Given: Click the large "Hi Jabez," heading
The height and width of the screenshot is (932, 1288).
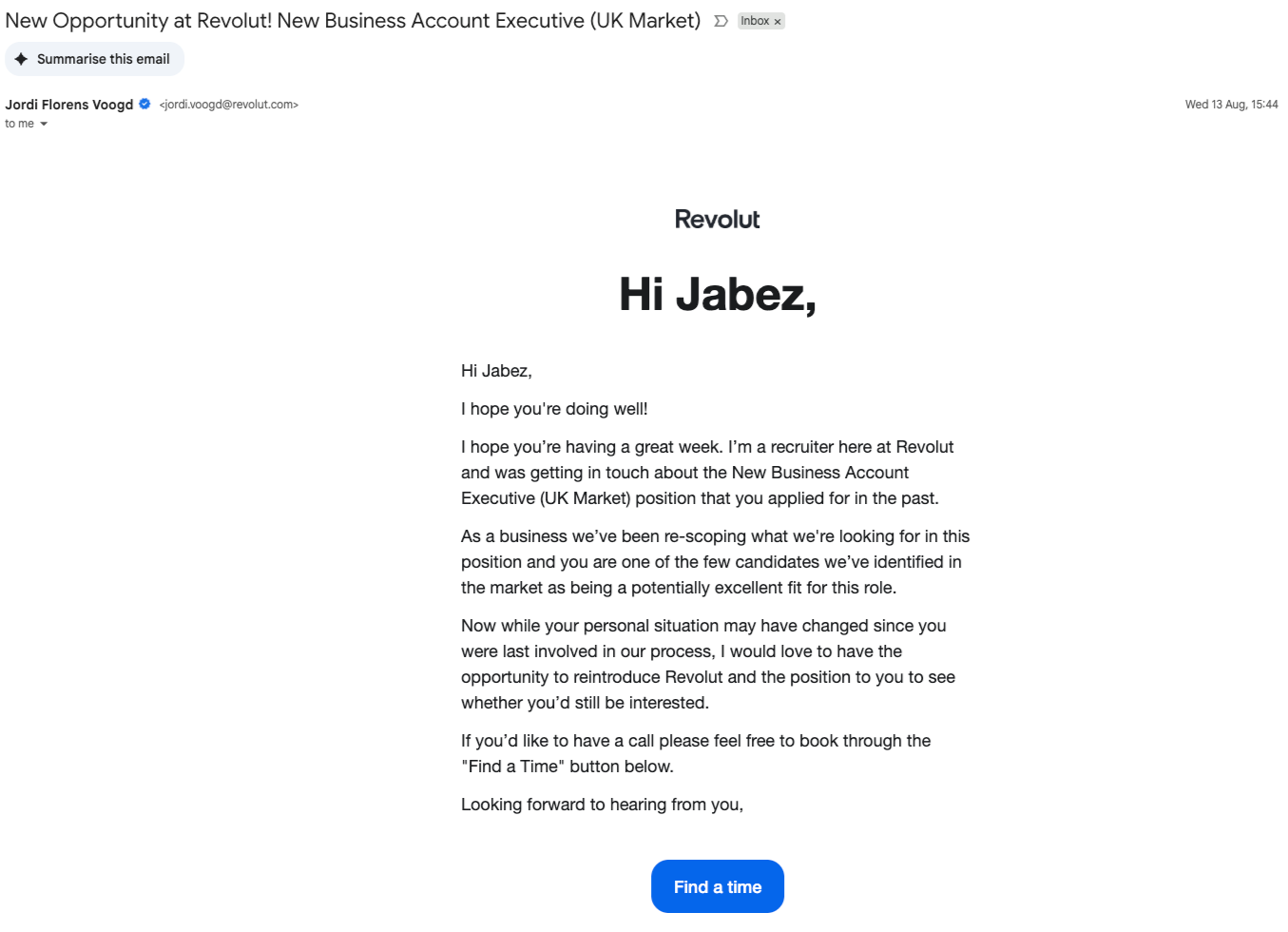Looking at the screenshot, I should 718,294.
